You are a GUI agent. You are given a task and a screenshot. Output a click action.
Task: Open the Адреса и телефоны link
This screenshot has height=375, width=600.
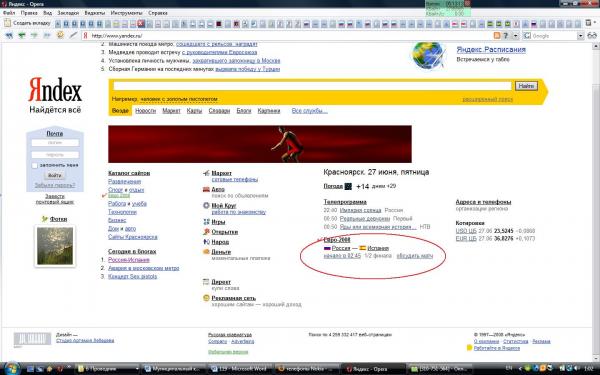pos(483,202)
